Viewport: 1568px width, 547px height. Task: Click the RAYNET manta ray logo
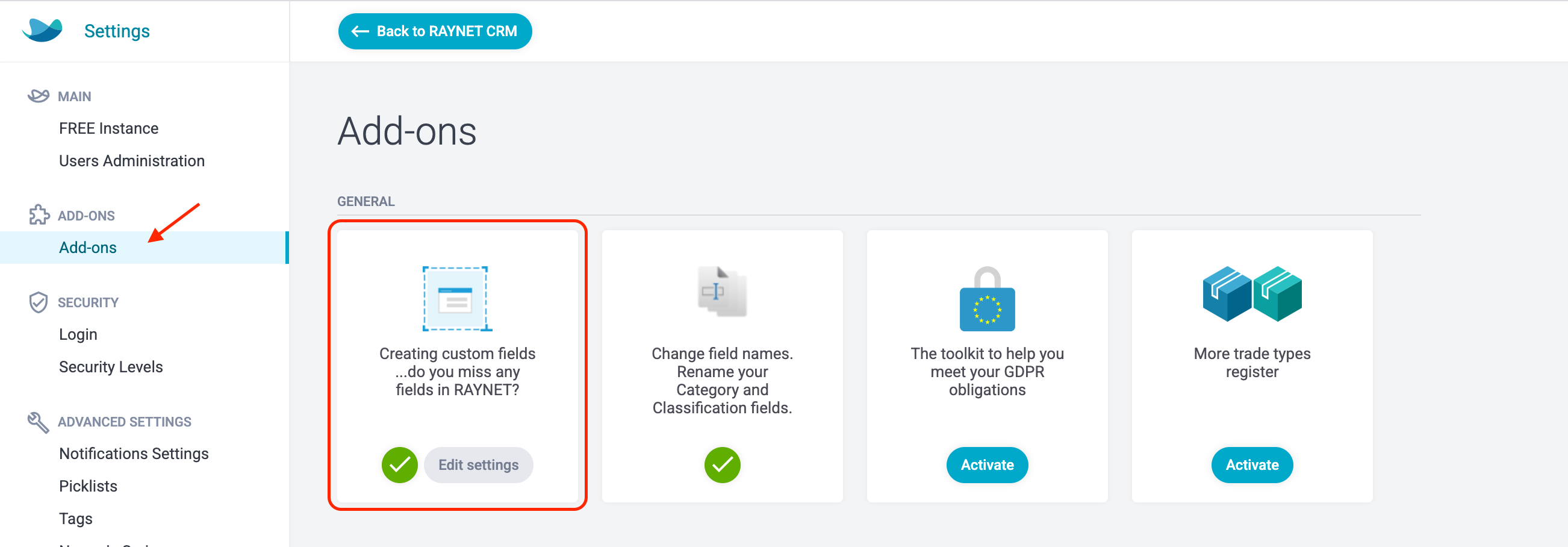(42, 30)
